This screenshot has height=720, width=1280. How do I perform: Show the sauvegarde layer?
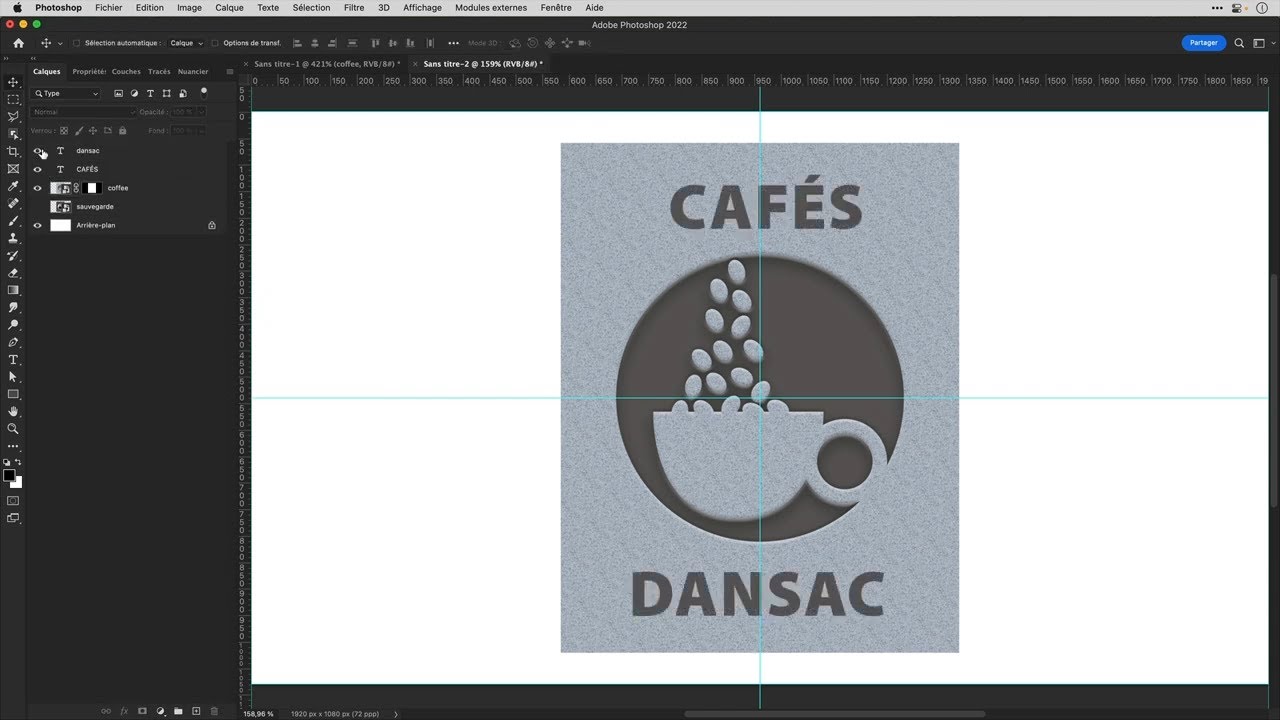pos(38,207)
